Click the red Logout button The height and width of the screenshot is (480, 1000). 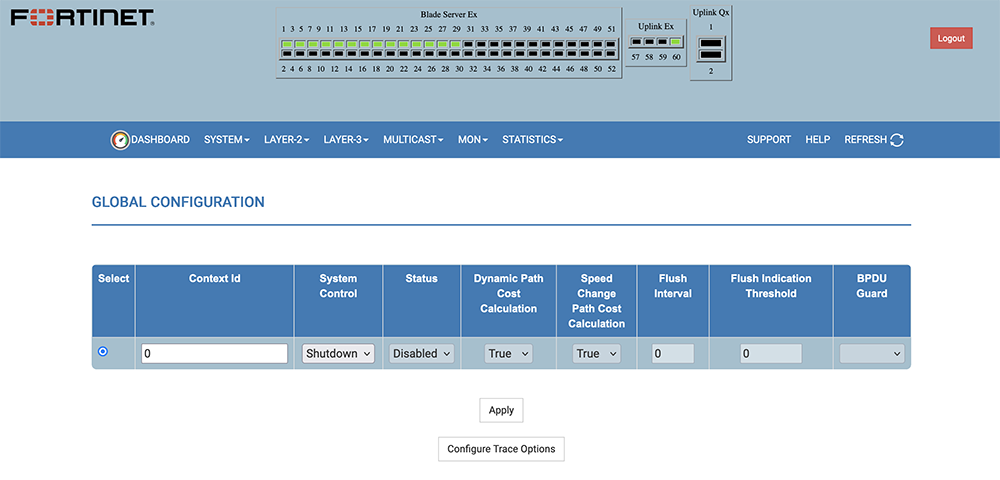[x=951, y=38]
